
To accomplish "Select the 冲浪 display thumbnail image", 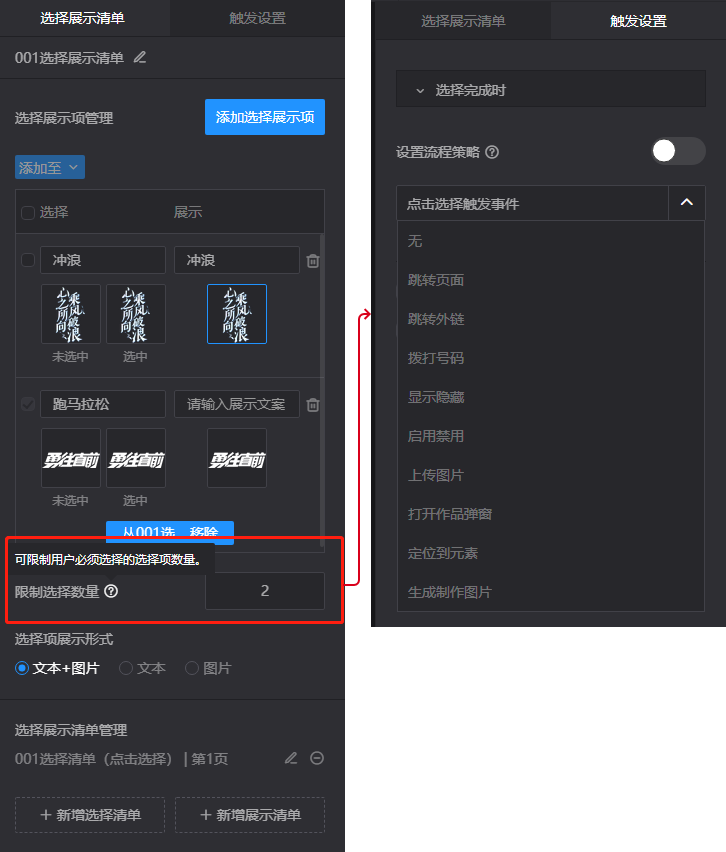I will [237, 314].
